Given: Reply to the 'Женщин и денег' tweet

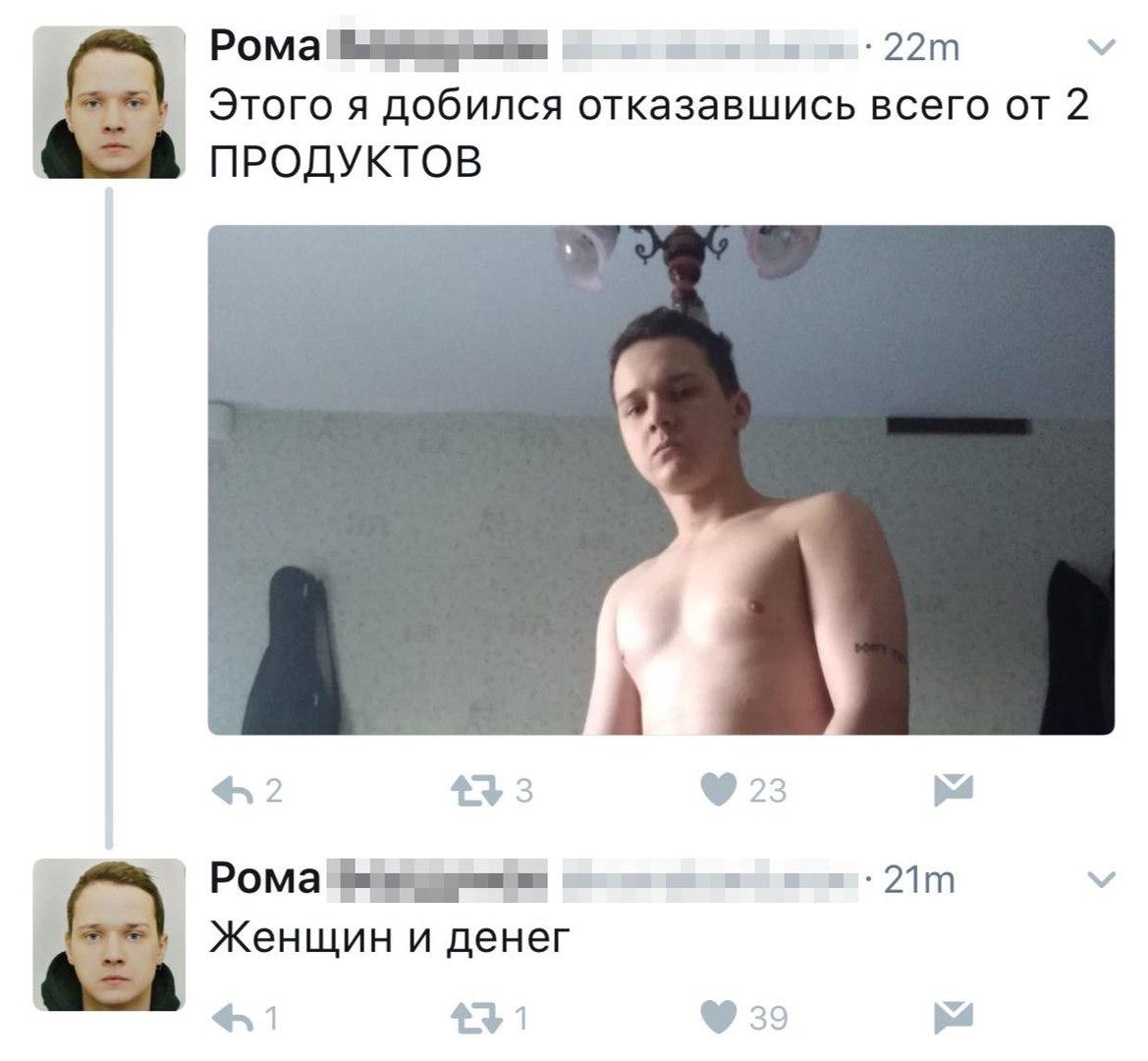Looking at the screenshot, I should 232,1017.
